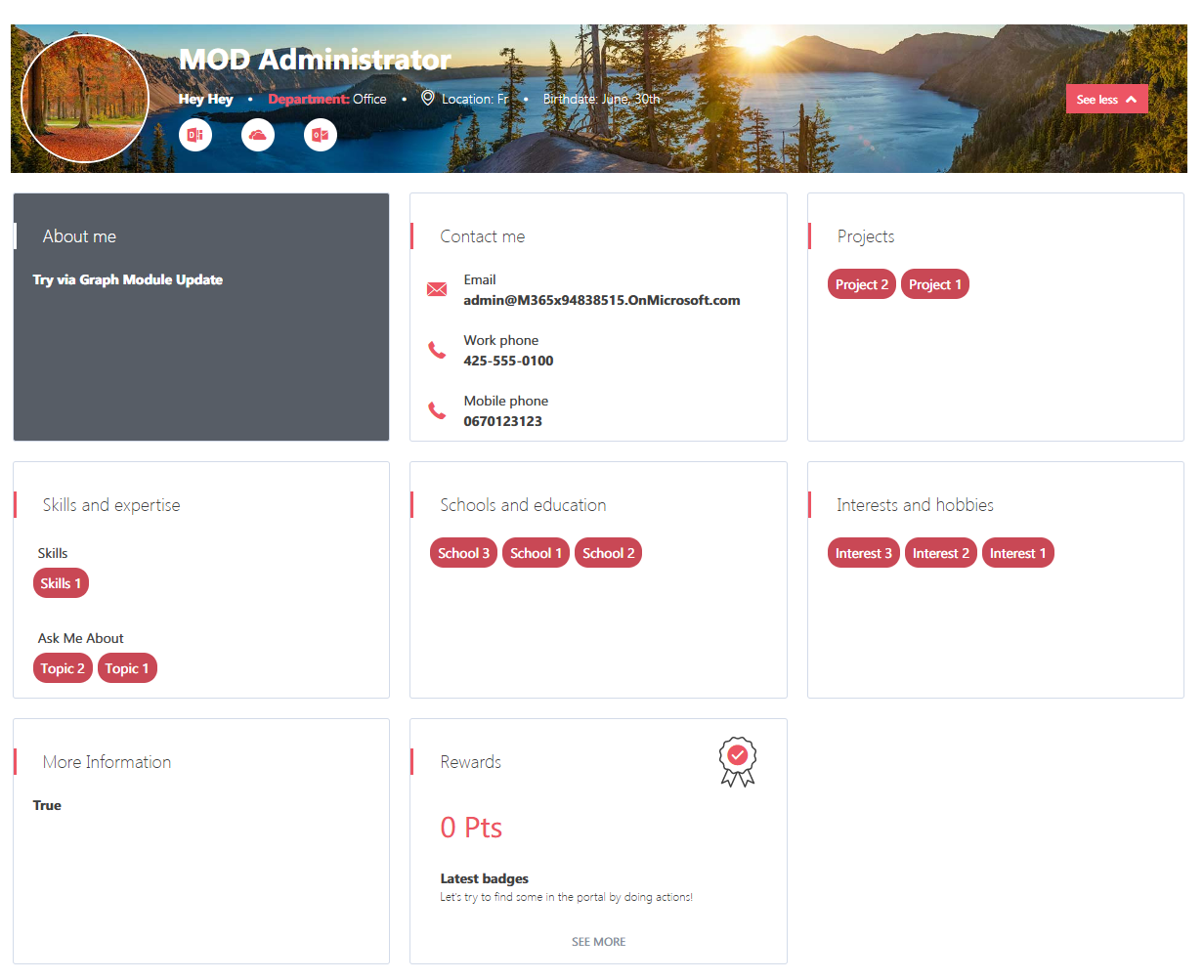
Task: Open the SEE MORE link in Rewards
Action: (x=599, y=942)
